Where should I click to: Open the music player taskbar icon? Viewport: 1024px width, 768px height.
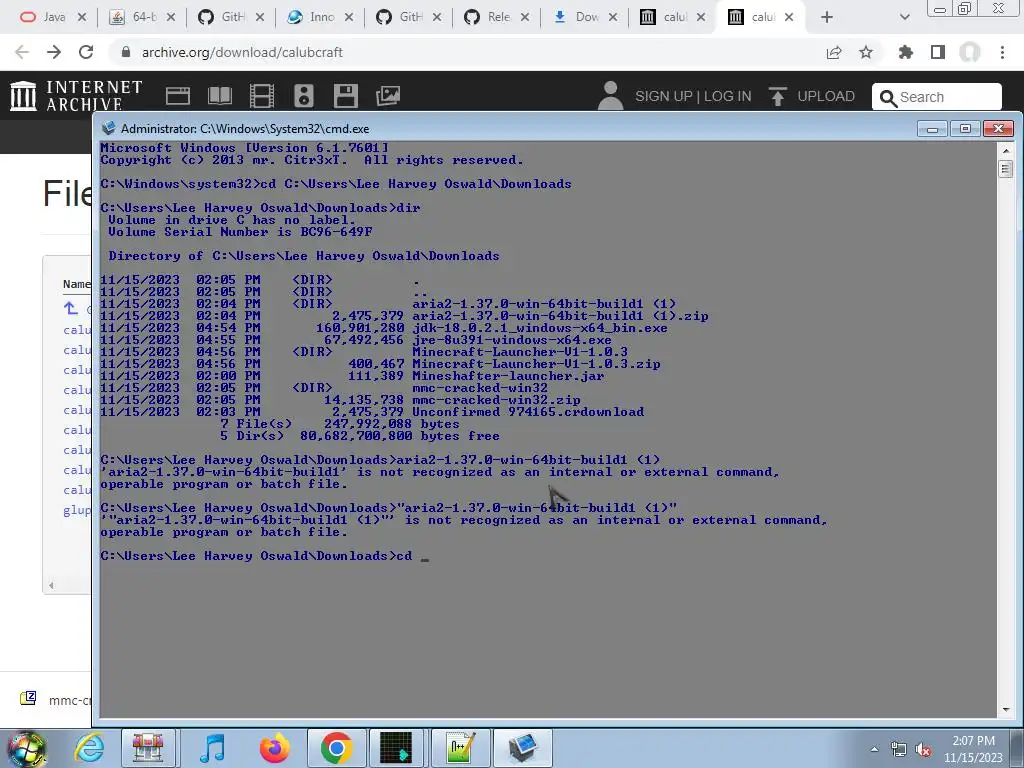pyautogui.click(x=212, y=748)
